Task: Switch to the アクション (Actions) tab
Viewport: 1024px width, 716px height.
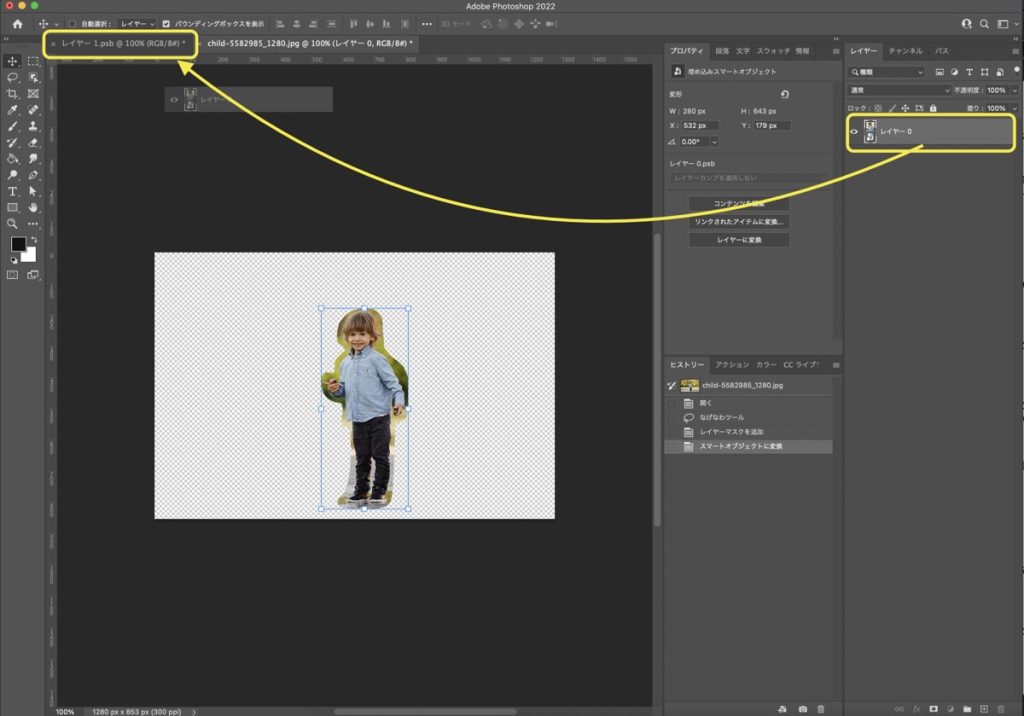Action: pos(731,365)
